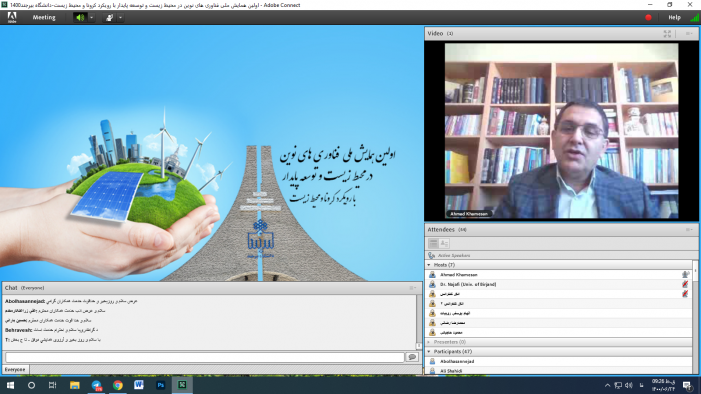The image size is (701, 394).
Task: Click the green connection status bars
Action: [695, 17]
